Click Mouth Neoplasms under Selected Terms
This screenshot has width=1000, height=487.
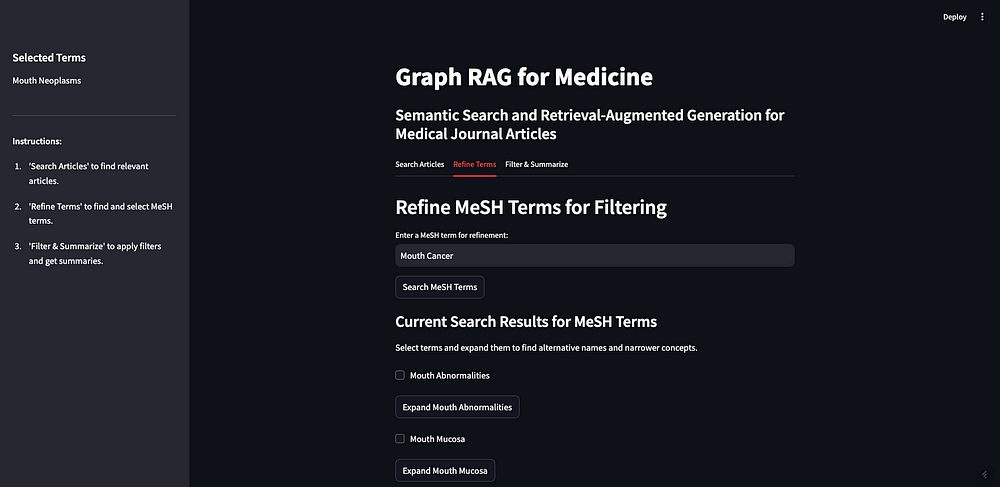(x=47, y=81)
